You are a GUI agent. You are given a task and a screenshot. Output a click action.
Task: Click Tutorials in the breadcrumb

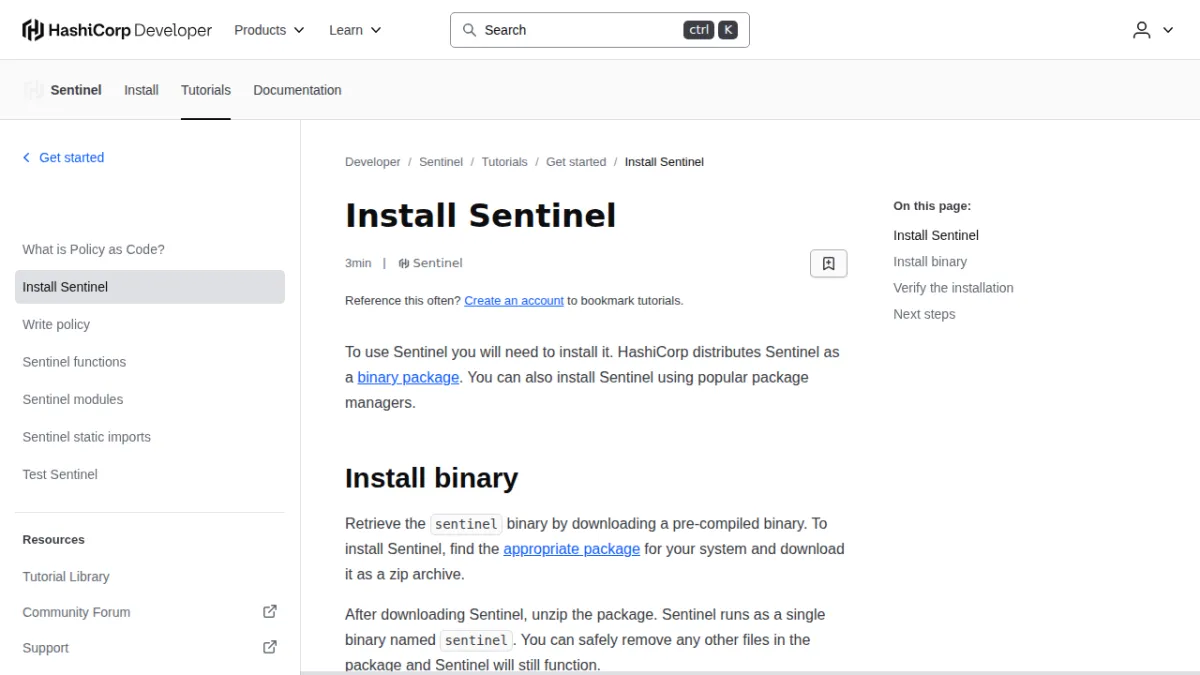click(x=504, y=162)
